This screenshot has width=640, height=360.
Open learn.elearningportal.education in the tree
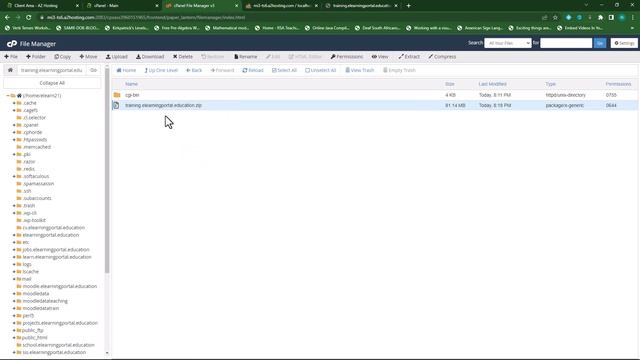(57, 257)
